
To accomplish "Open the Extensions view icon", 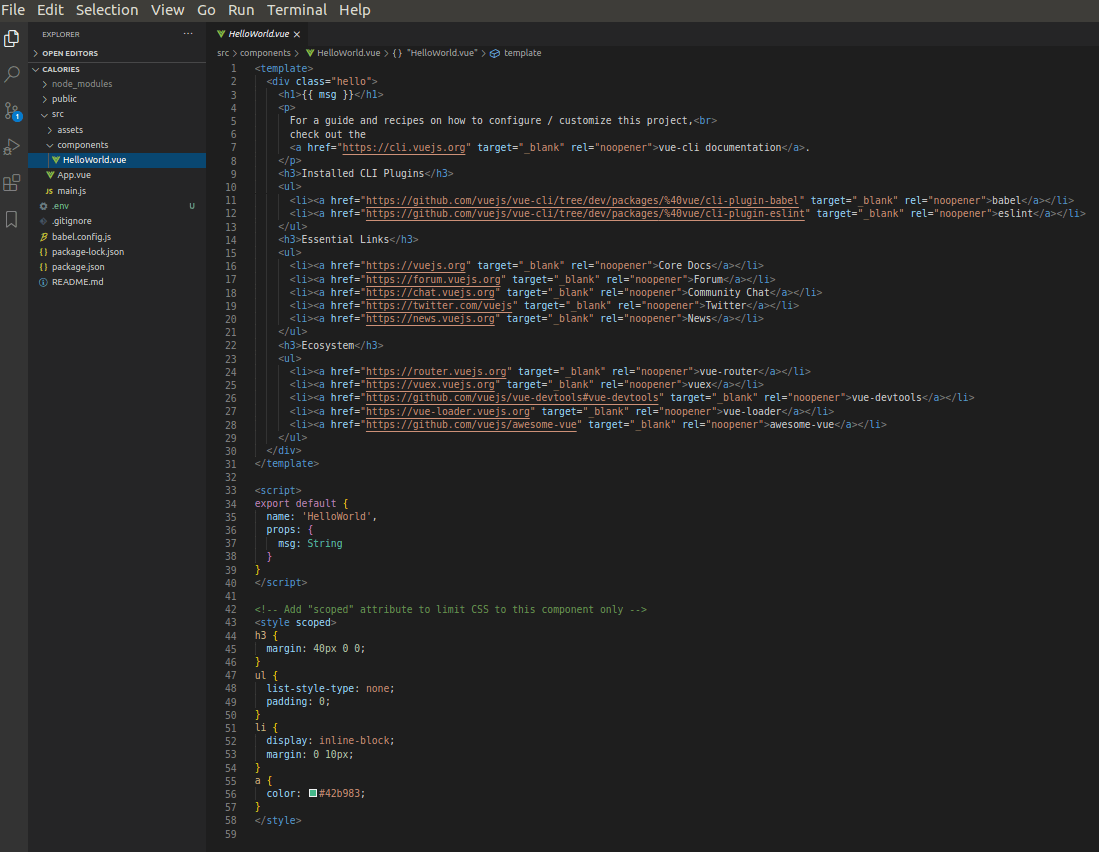I will (x=12, y=183).
